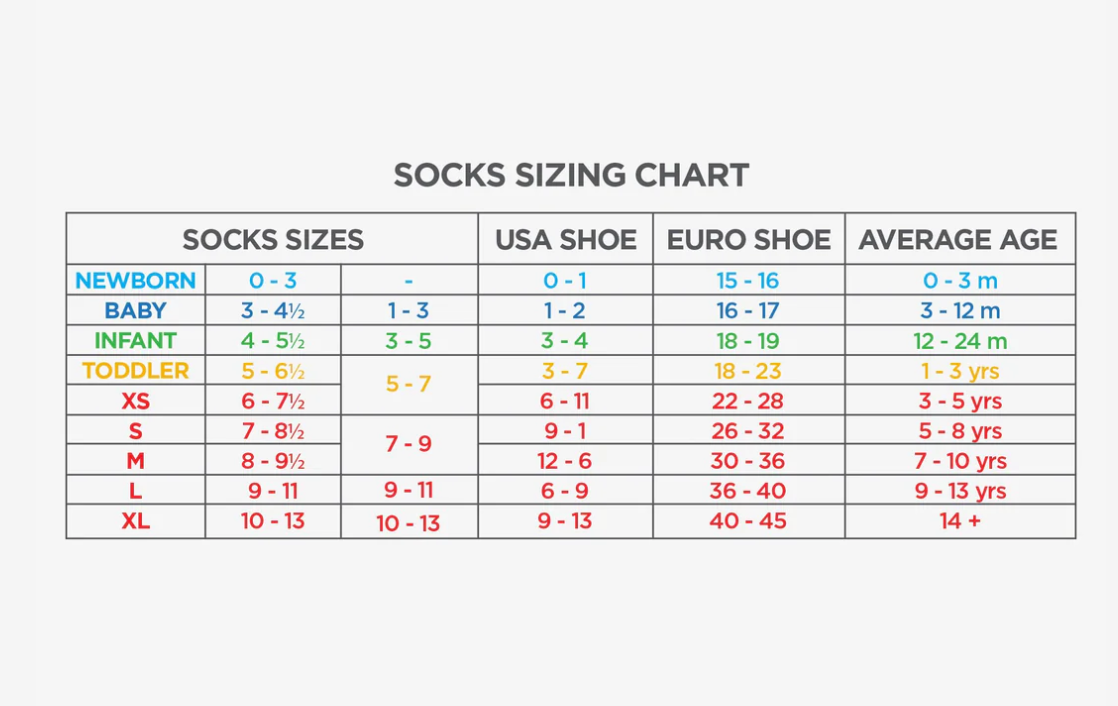Click the BABY size row label

(x=136, y=311)
